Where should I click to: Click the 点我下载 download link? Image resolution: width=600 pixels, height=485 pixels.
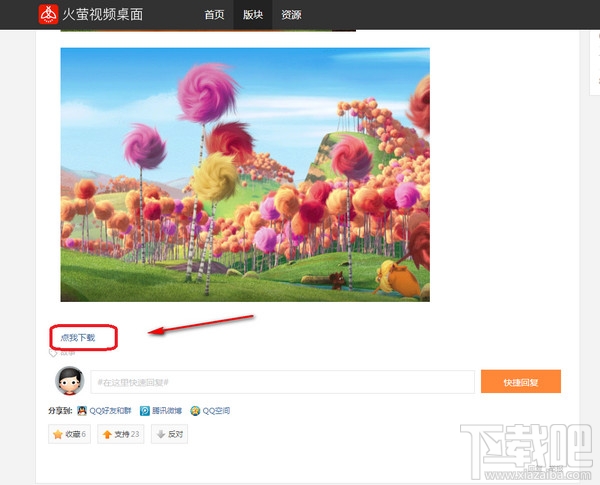tap(78, 338)
